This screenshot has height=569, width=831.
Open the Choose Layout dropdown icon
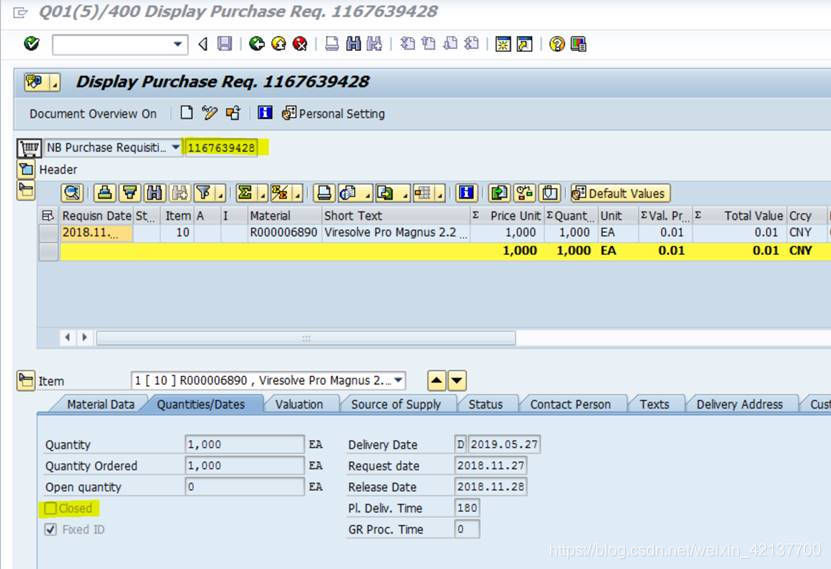pyautogui.click(x=429, y=193)
